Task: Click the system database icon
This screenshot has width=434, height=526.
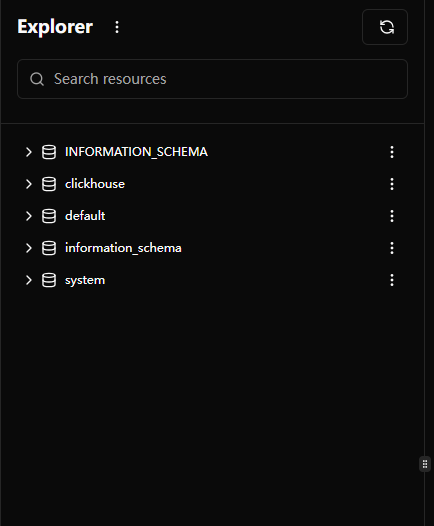Action: (49, 280)
